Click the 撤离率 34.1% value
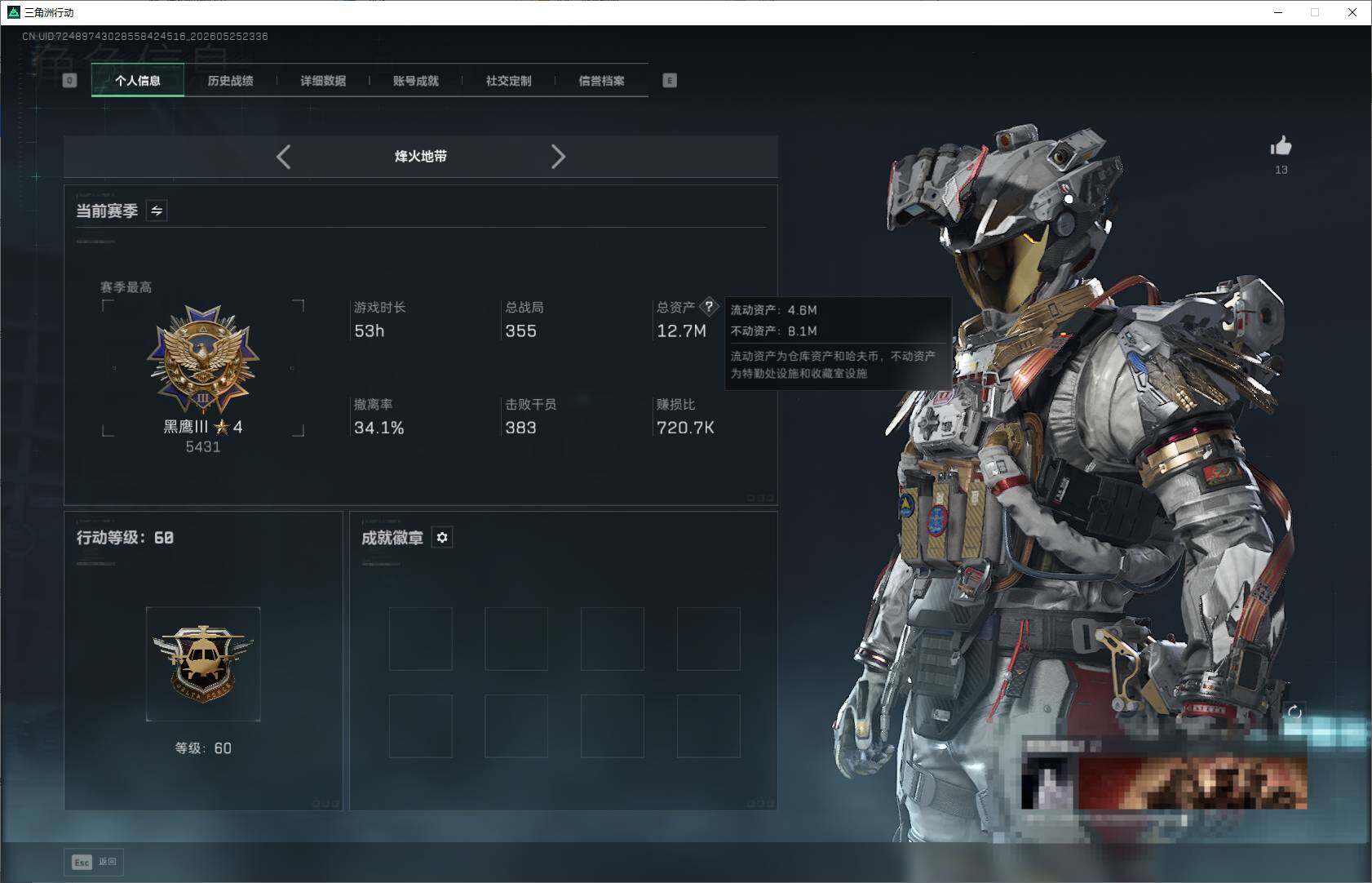Image resolution: width=1372 pixels, height=883 pixels. 379,428
